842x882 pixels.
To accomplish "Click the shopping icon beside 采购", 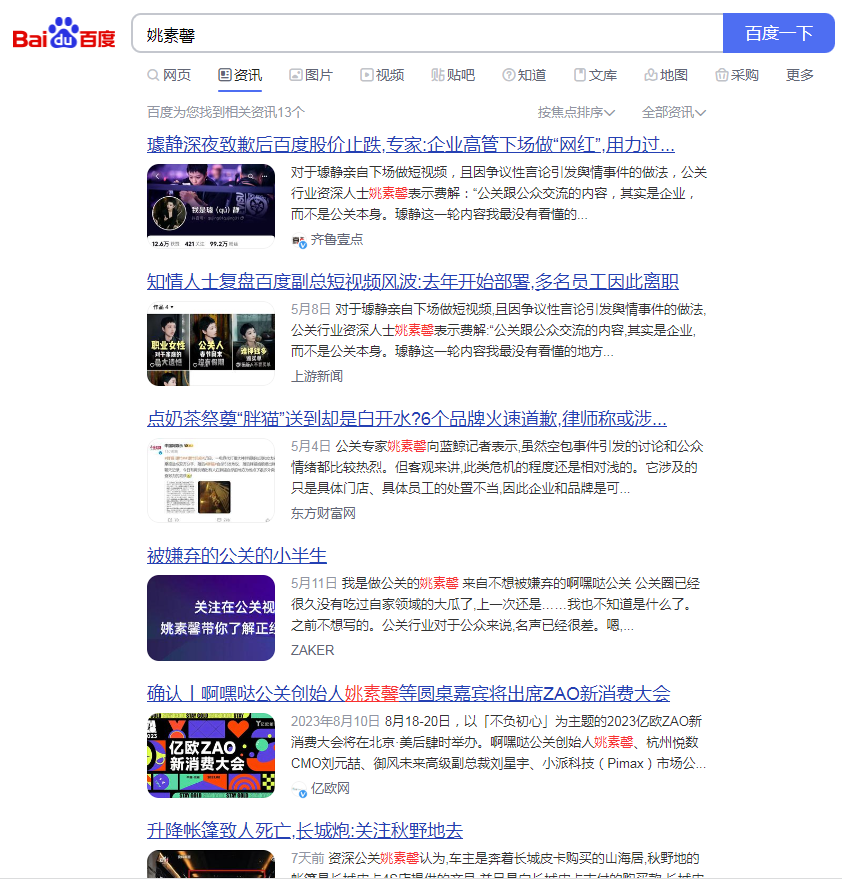I will point(721,75).
